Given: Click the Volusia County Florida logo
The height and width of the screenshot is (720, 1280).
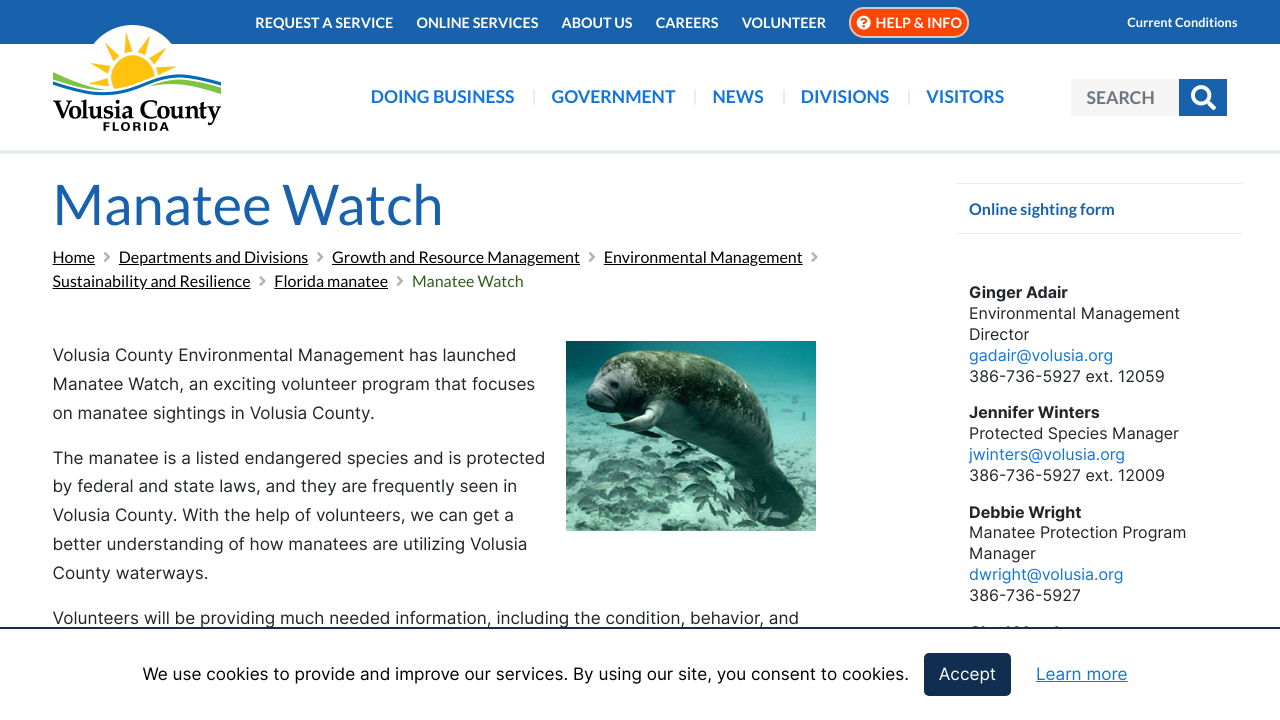Looking at the screenshot, I should (x=137, y=80).
